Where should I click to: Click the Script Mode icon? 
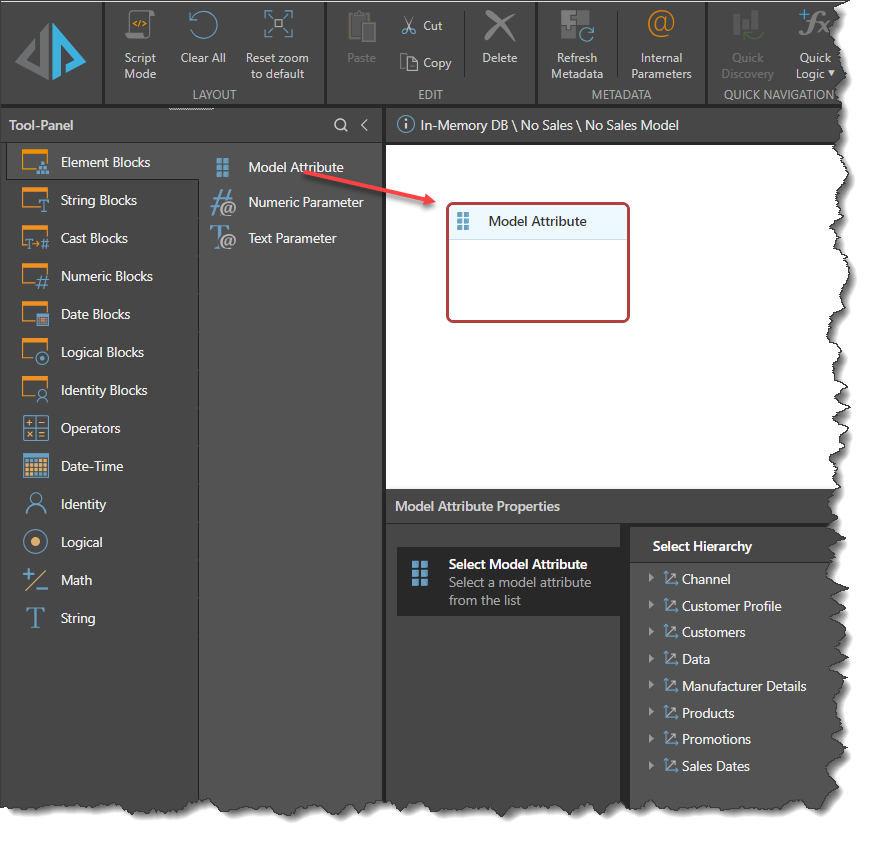(140, 26)
